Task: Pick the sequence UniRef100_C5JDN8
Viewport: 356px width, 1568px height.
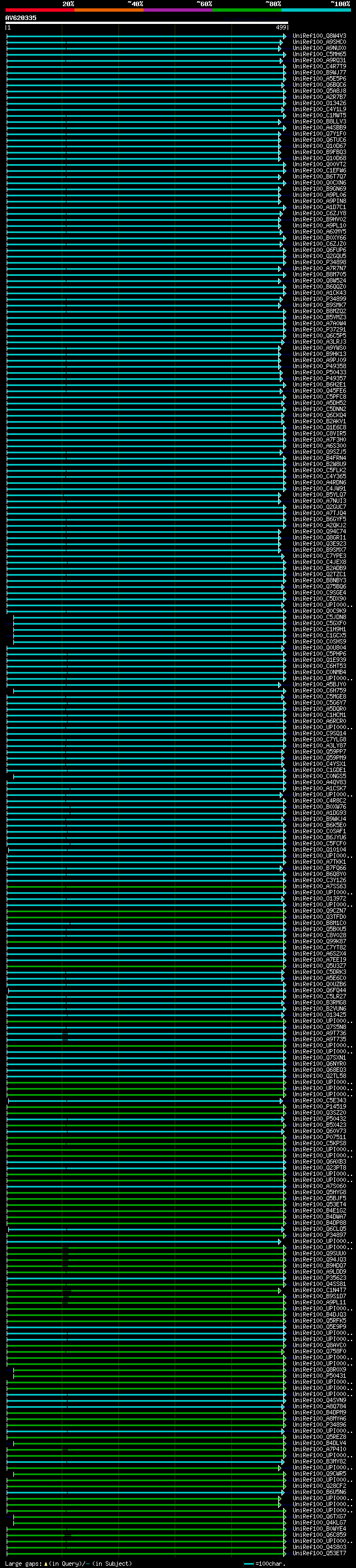Action: [319, 617]
